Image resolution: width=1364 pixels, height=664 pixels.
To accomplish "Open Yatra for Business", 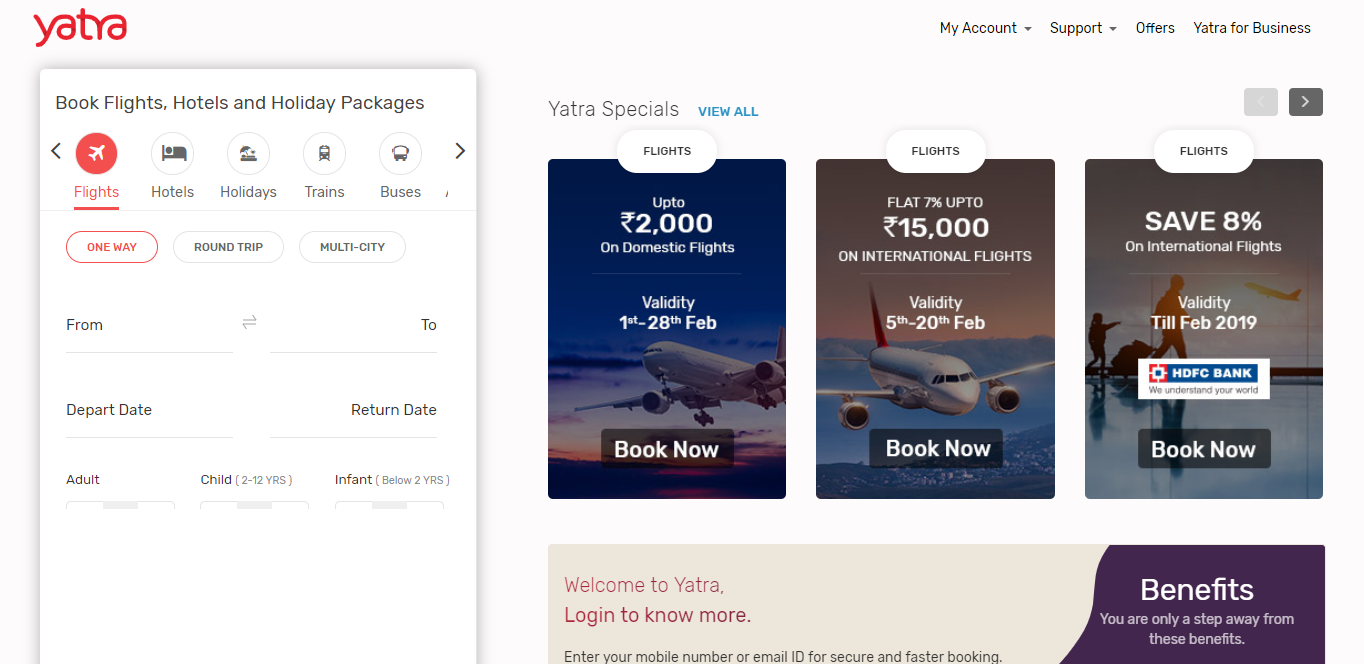I will coord(1252,28).
